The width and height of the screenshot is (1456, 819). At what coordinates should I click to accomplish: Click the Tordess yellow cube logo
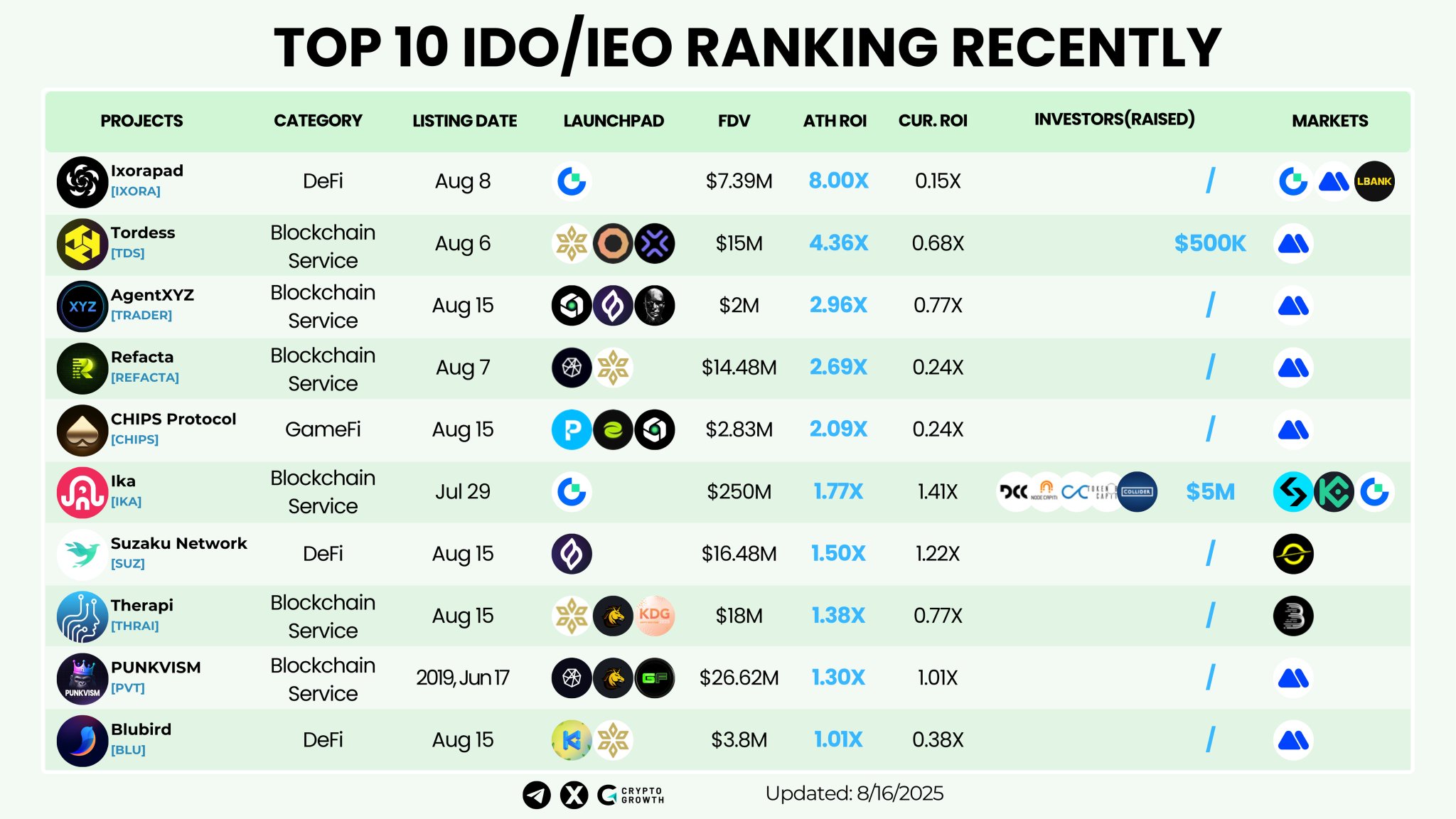[x=82, y=244]
